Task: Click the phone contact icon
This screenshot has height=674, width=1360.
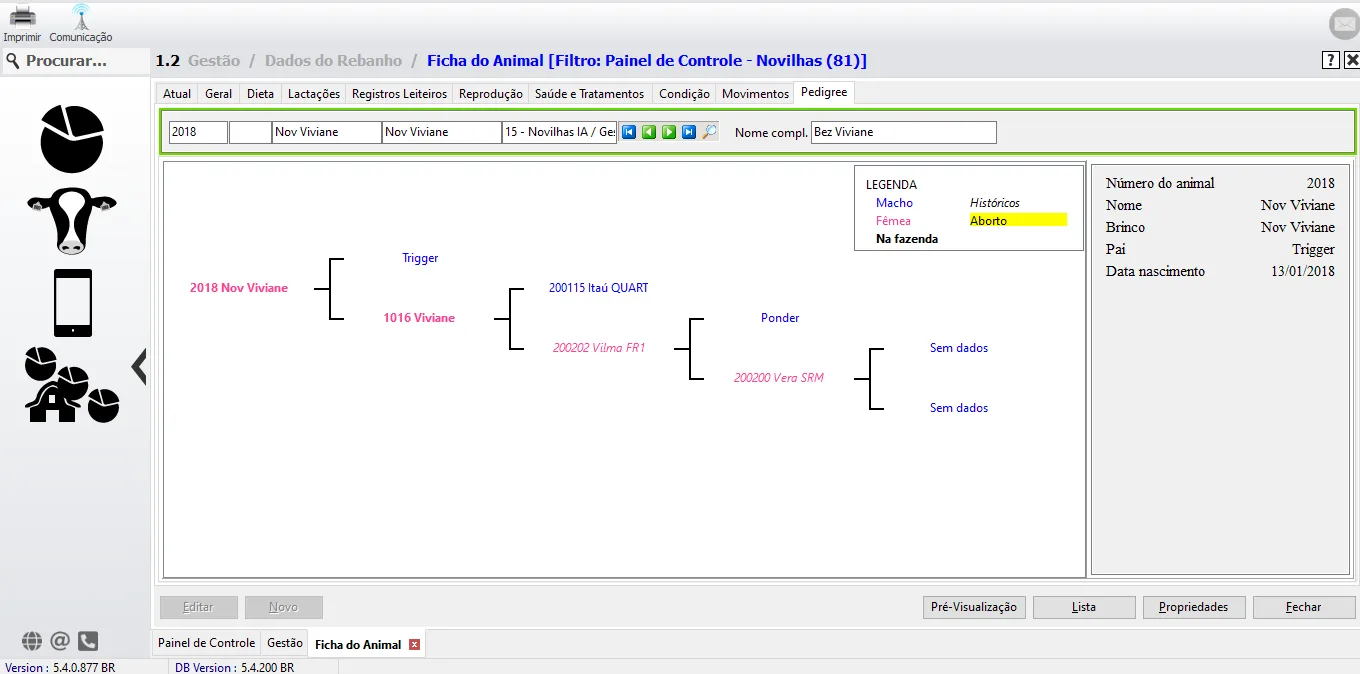Action: click(x=88, y=641)
